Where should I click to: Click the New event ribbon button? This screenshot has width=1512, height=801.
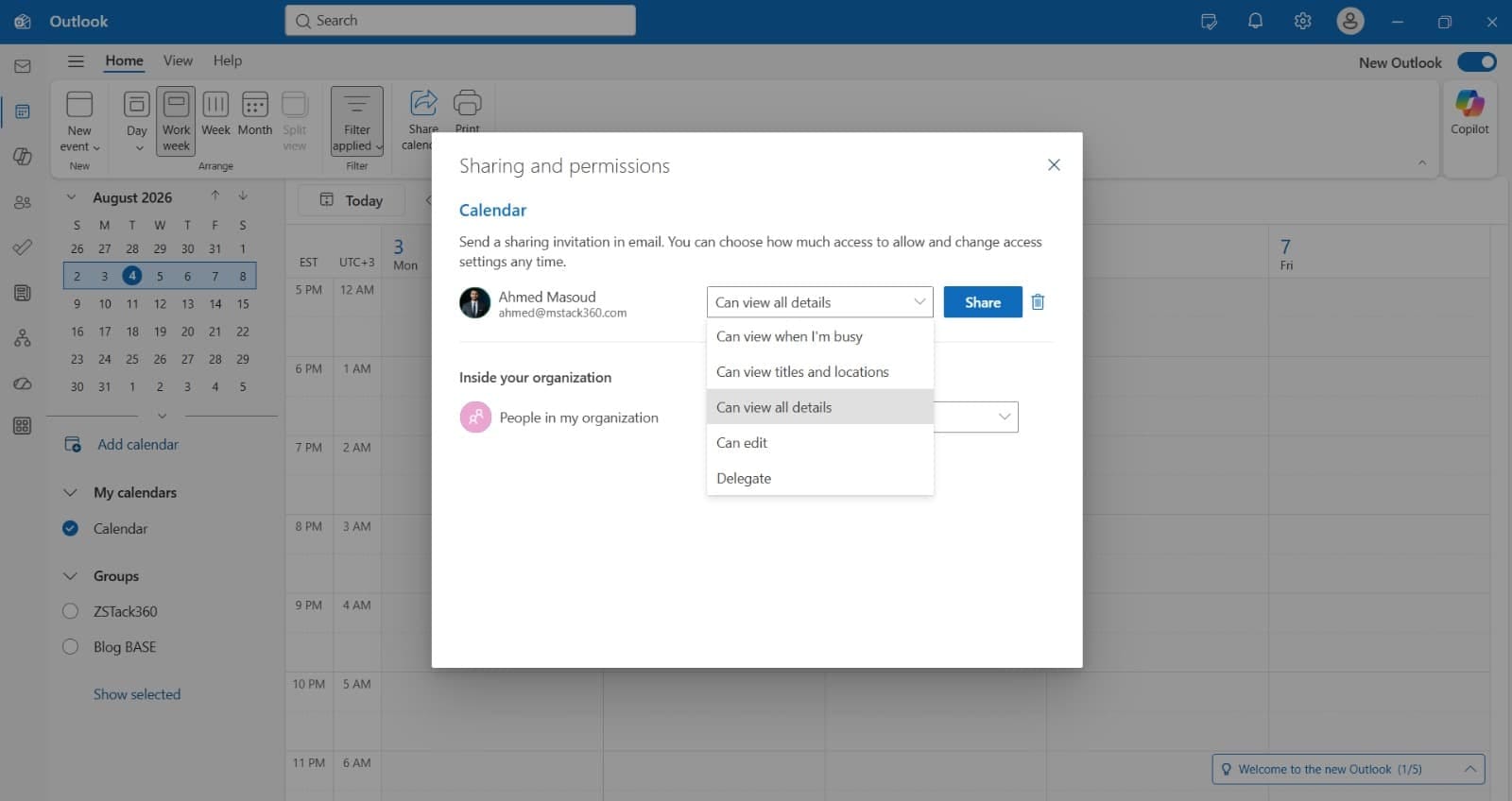(79, 121)
